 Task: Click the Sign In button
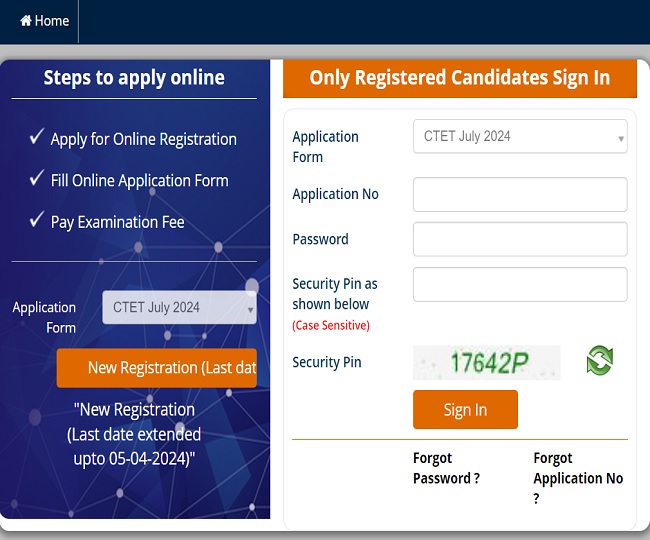[x=465, y=409]
